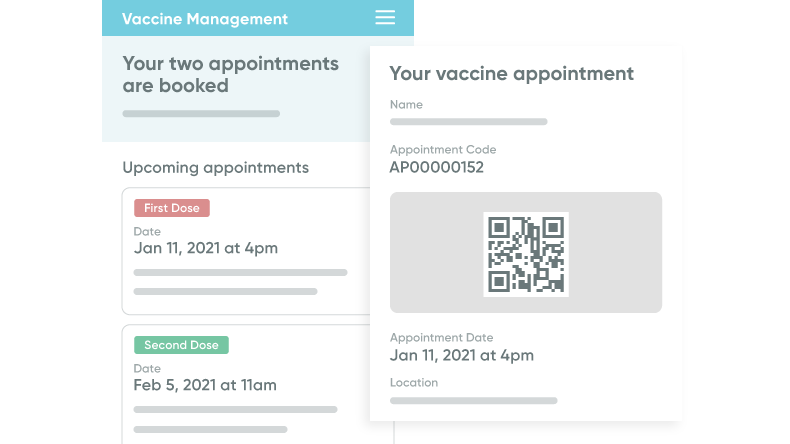This screenshot has width=790, height=444.
Task: Select the Jan 11, 2021 at 4pm first dose date
Action: click(x=205, y=248)
